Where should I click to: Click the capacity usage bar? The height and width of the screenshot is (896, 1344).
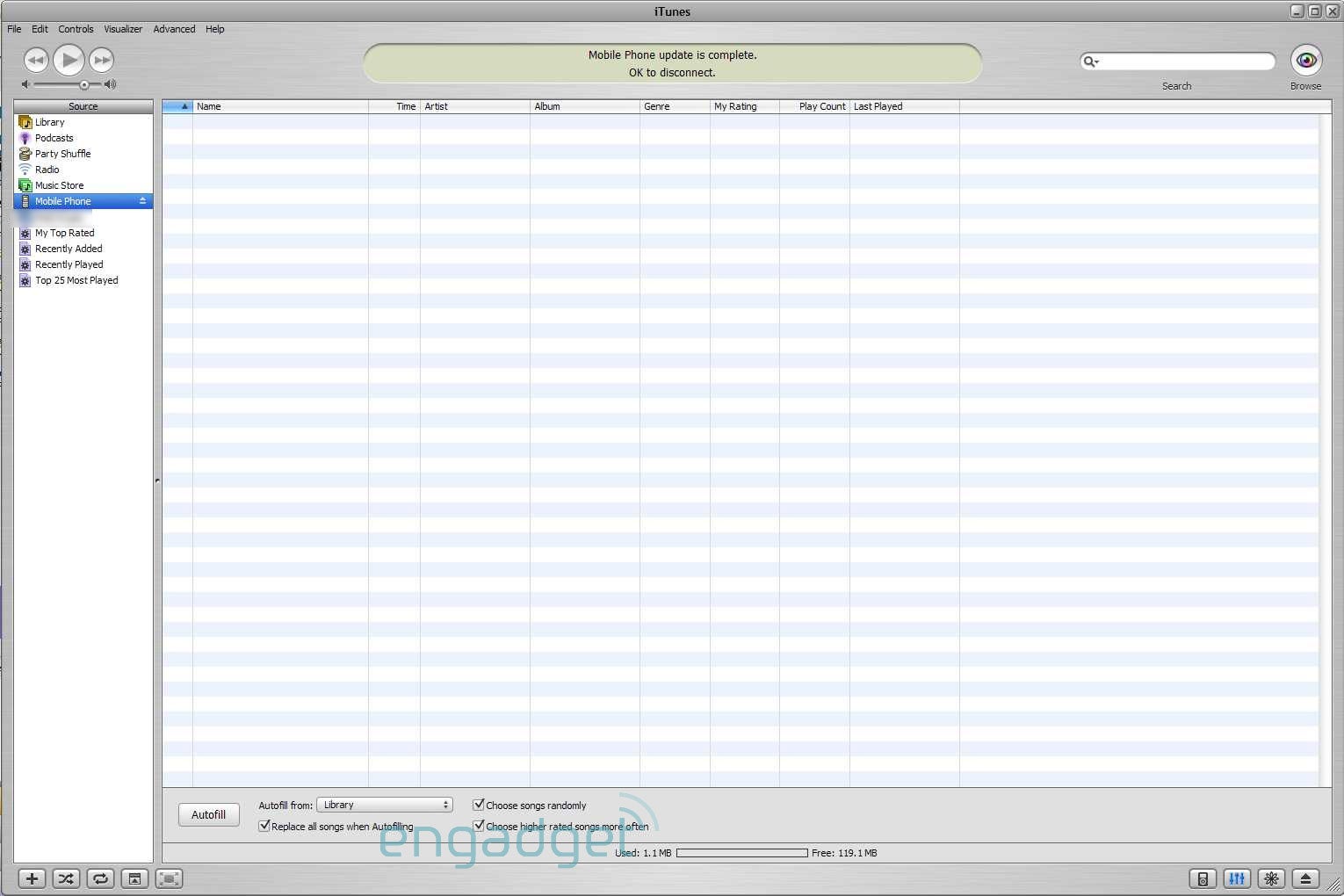[x=742, y=853]
